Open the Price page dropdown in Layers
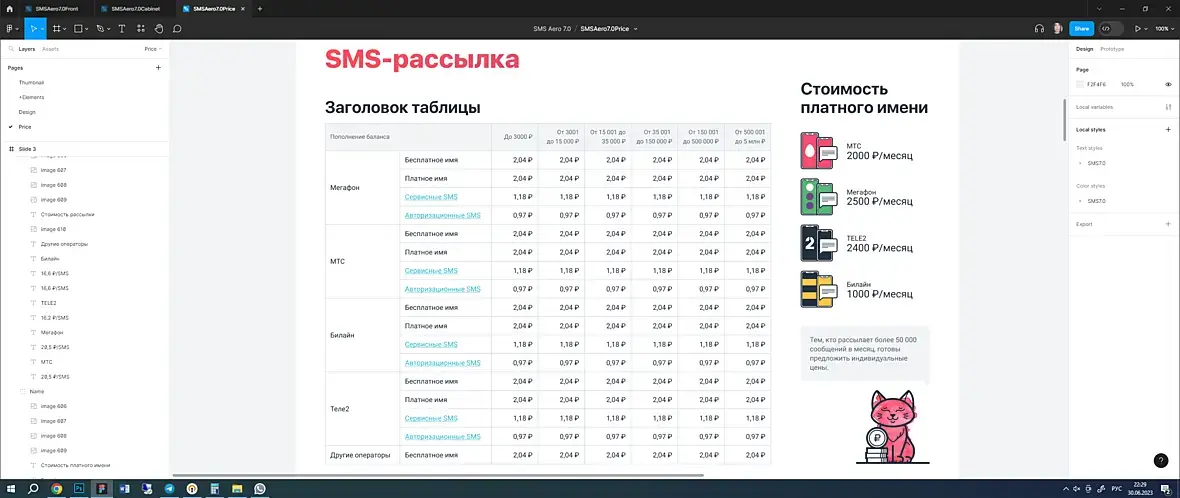This screenshot has width=1180, height=498. point(153,49)
